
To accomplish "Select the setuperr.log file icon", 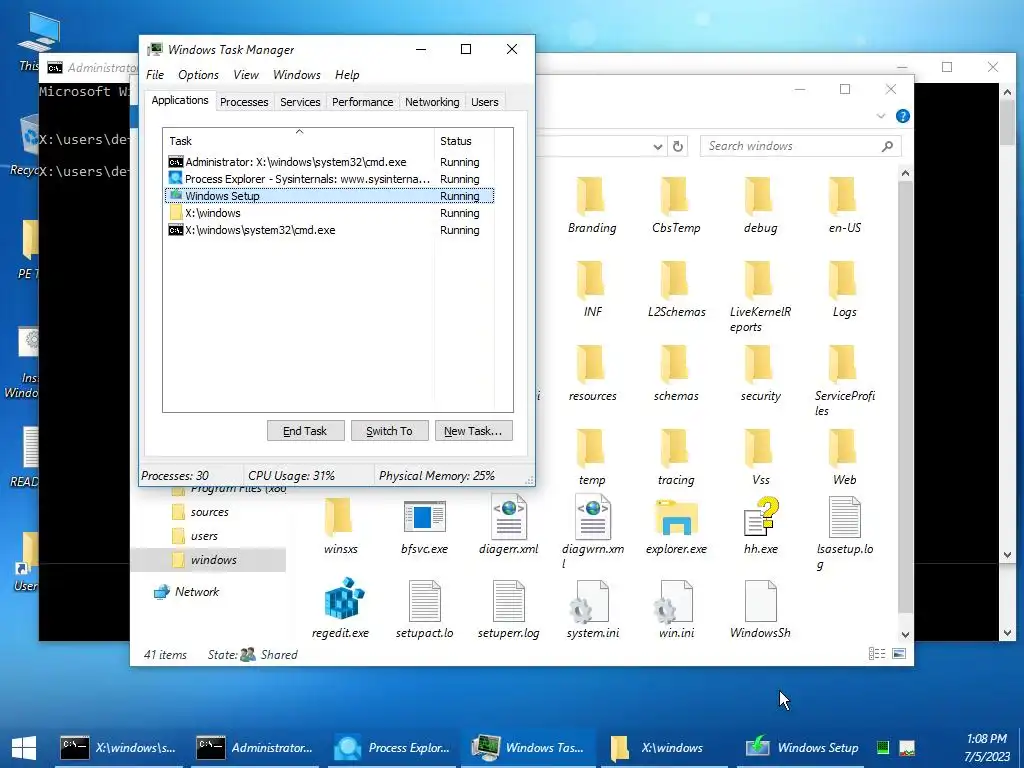I will coord(508,601).
